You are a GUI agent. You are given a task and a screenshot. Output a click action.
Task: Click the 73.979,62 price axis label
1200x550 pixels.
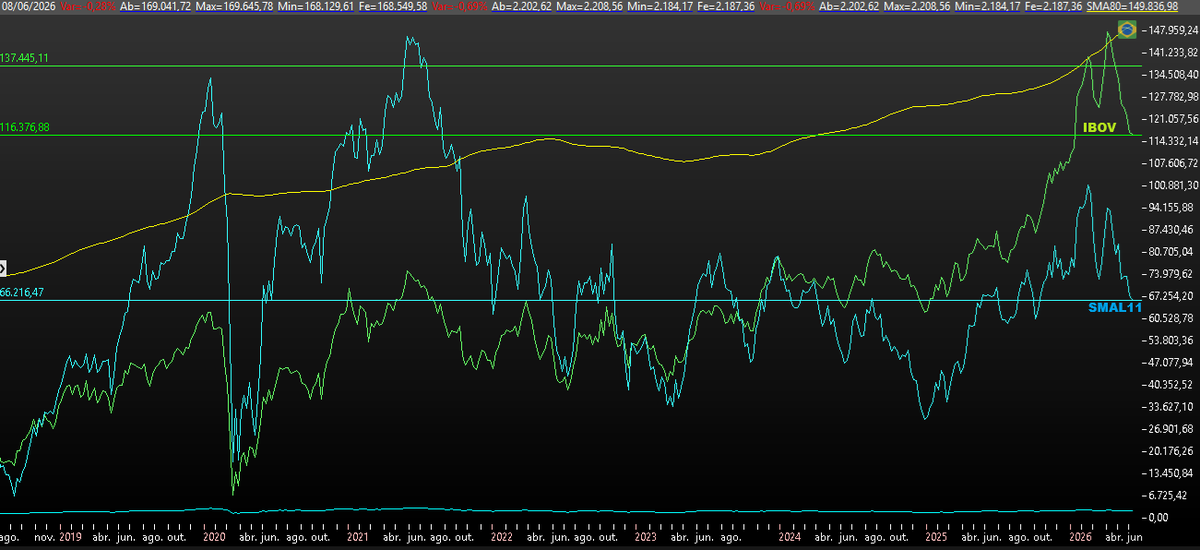coord(1171,273)
